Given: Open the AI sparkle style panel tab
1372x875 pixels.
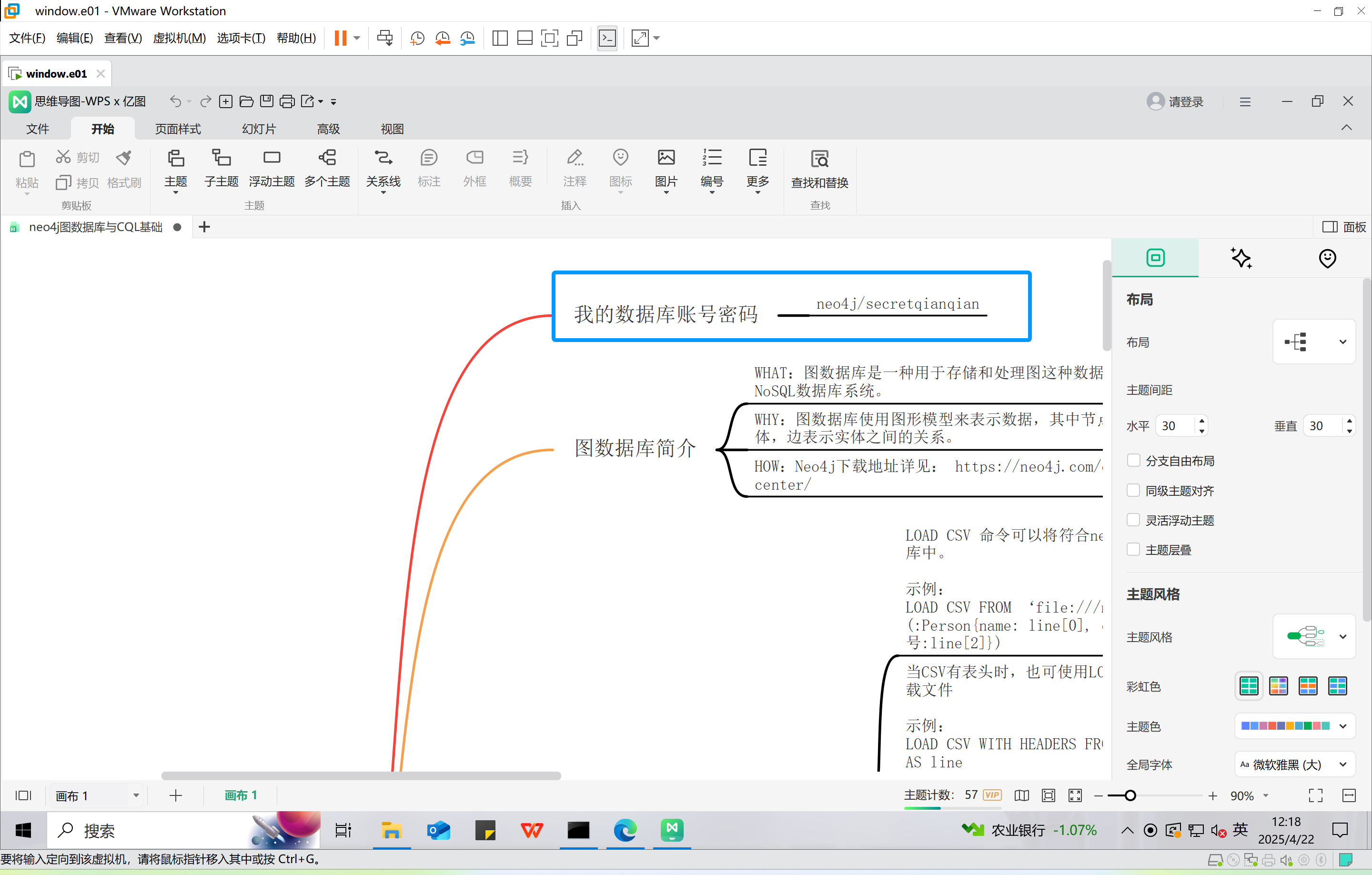Looking at the screenshot, I should click(x=1241, y=258).
